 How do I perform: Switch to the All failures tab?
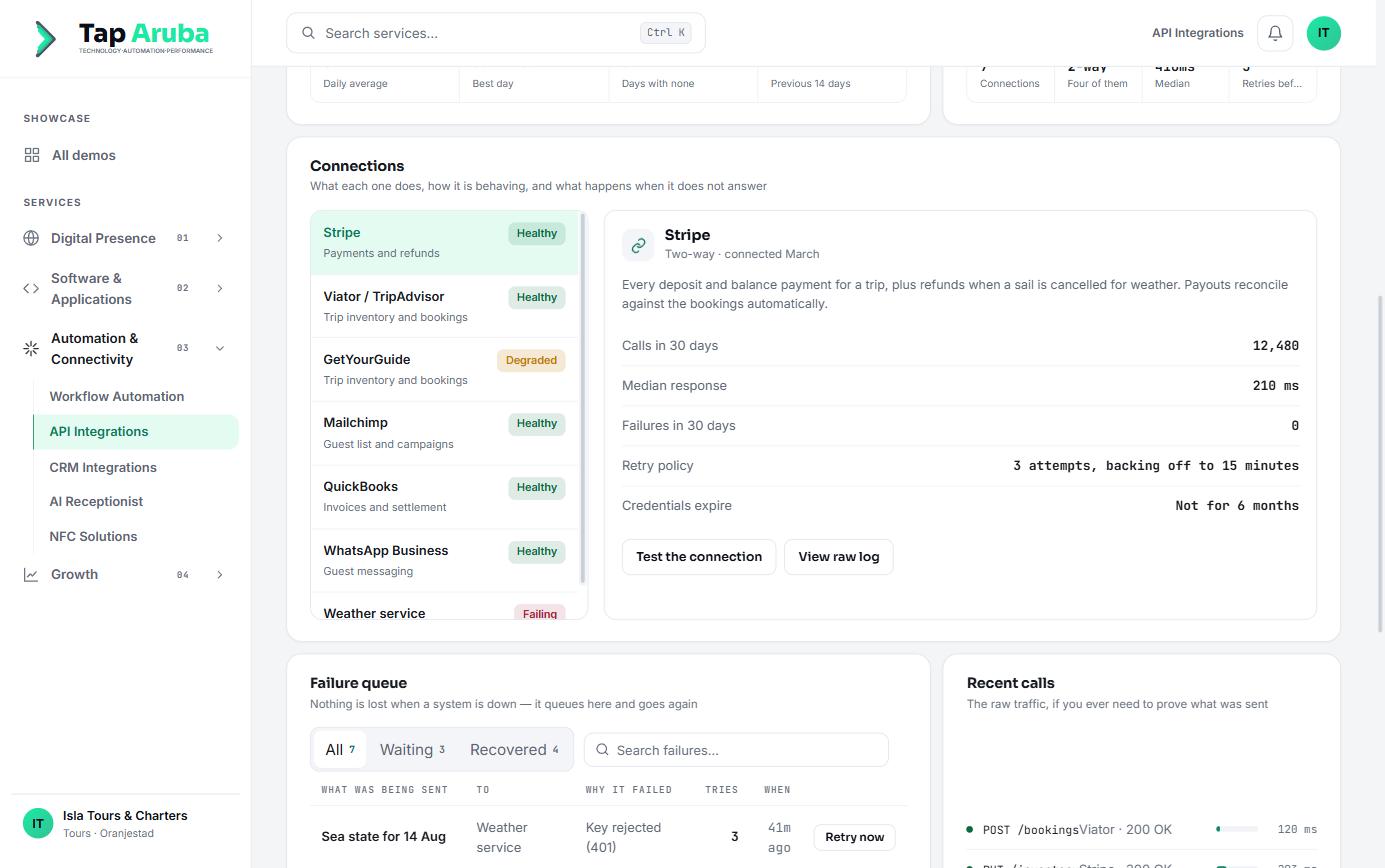point(340,750)
